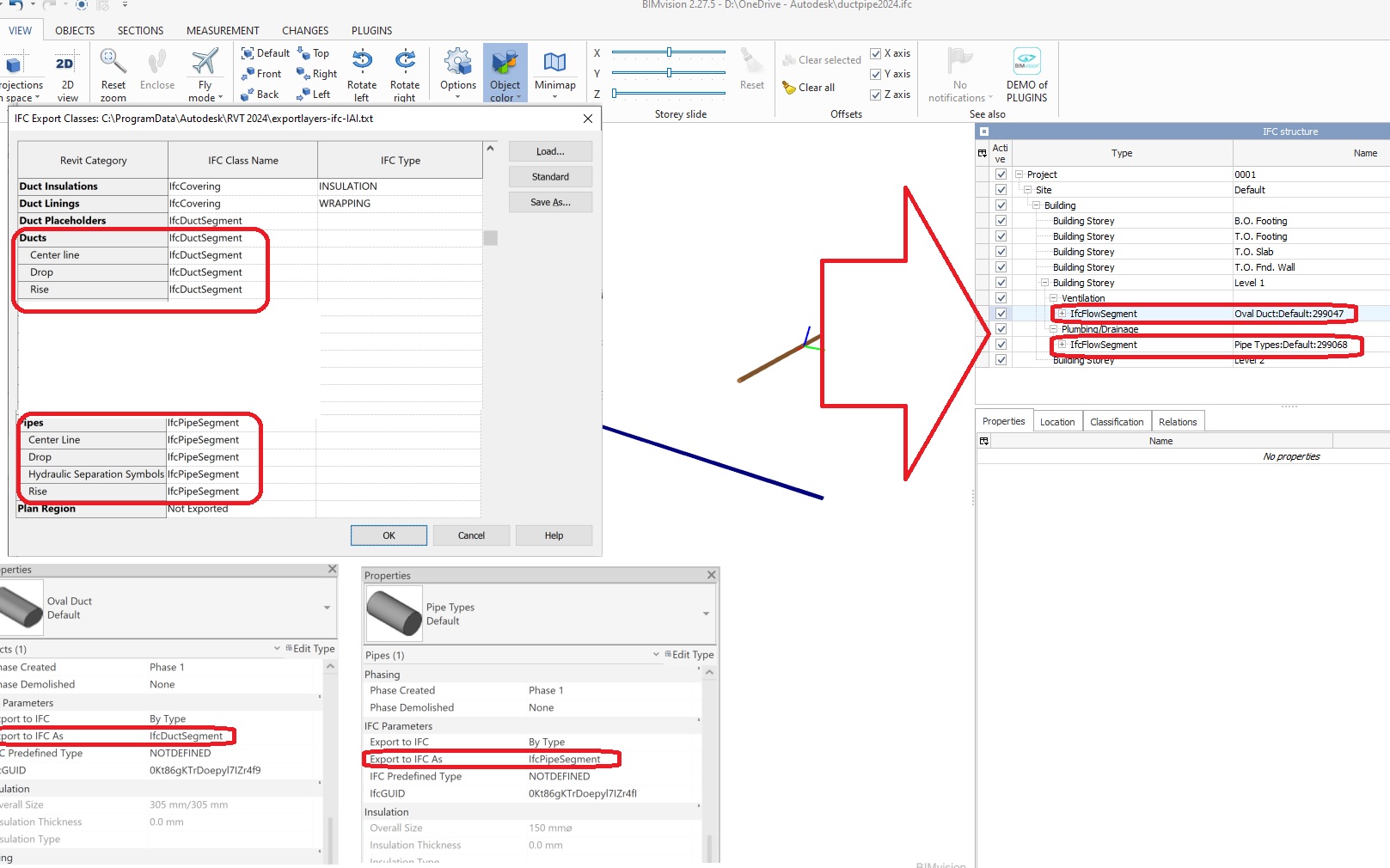Switch to the MEASUREMENT ribbon tab

coord(222,30)
